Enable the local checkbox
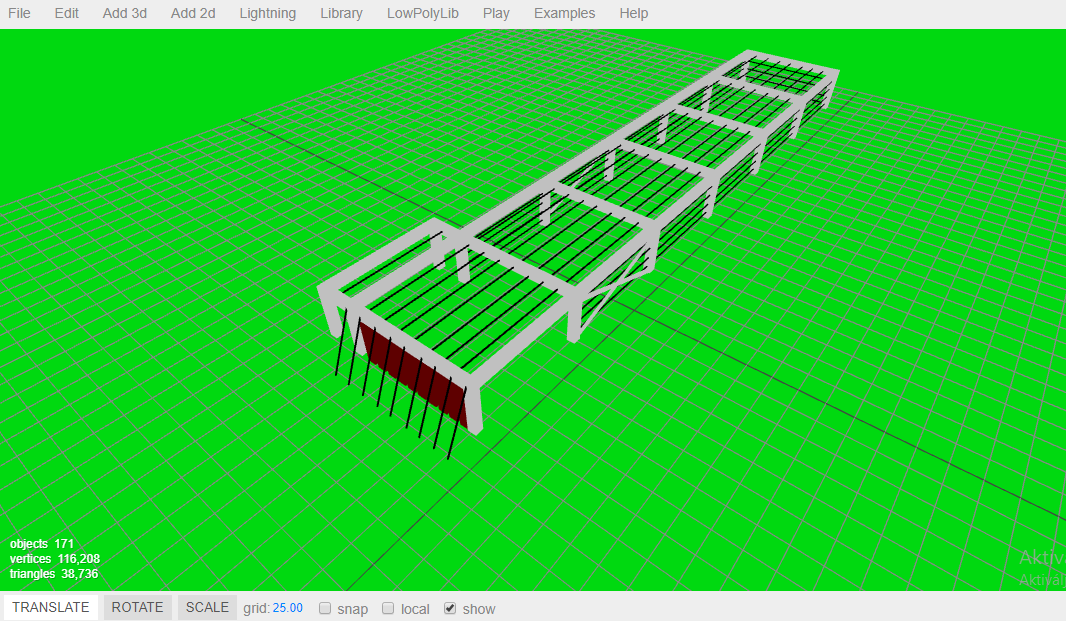The width and height of the screenshot is (1066, 621). [388, 608]
